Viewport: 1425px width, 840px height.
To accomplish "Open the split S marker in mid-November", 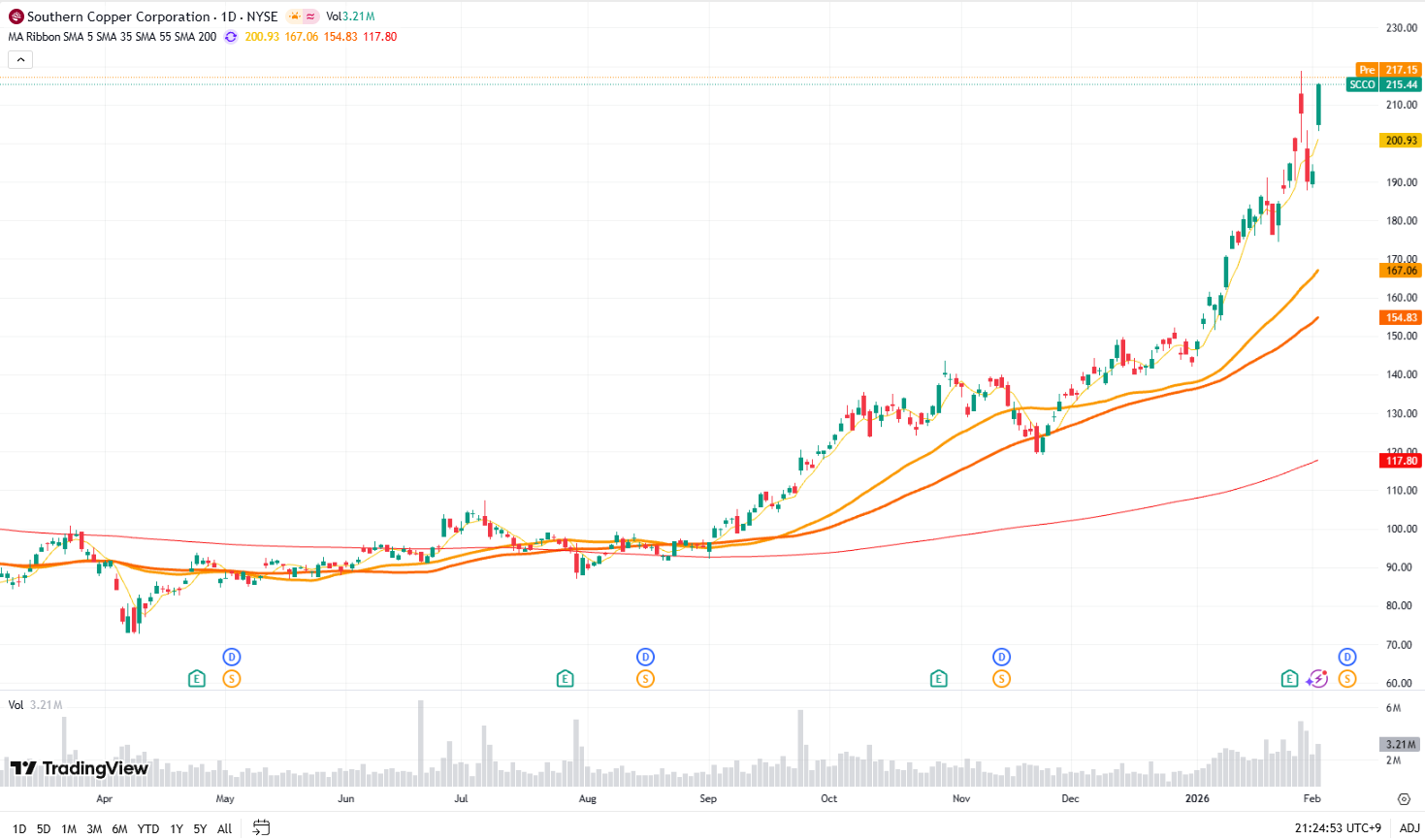I will 1001,679.
